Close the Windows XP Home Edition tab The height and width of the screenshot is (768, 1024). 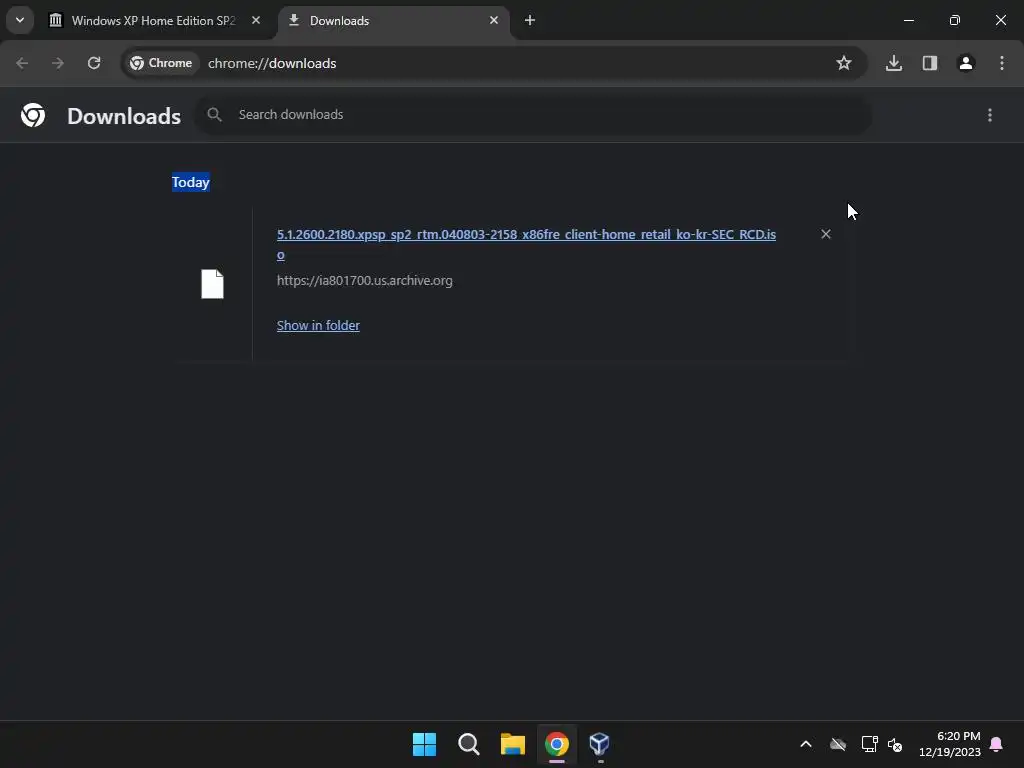click(x=256, y=20)
